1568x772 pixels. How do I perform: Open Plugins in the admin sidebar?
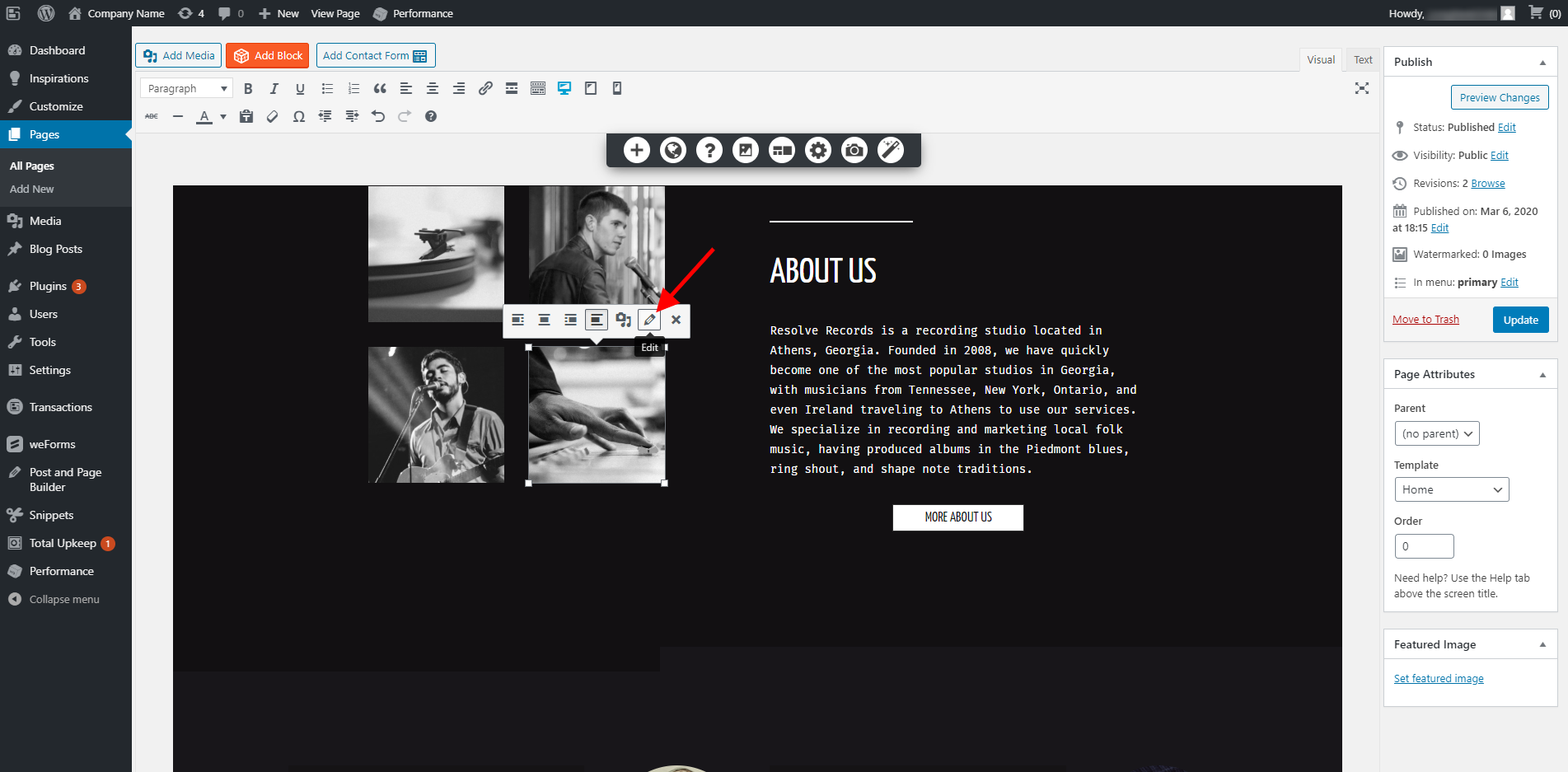pyautogui.click(x=48, y=286)
